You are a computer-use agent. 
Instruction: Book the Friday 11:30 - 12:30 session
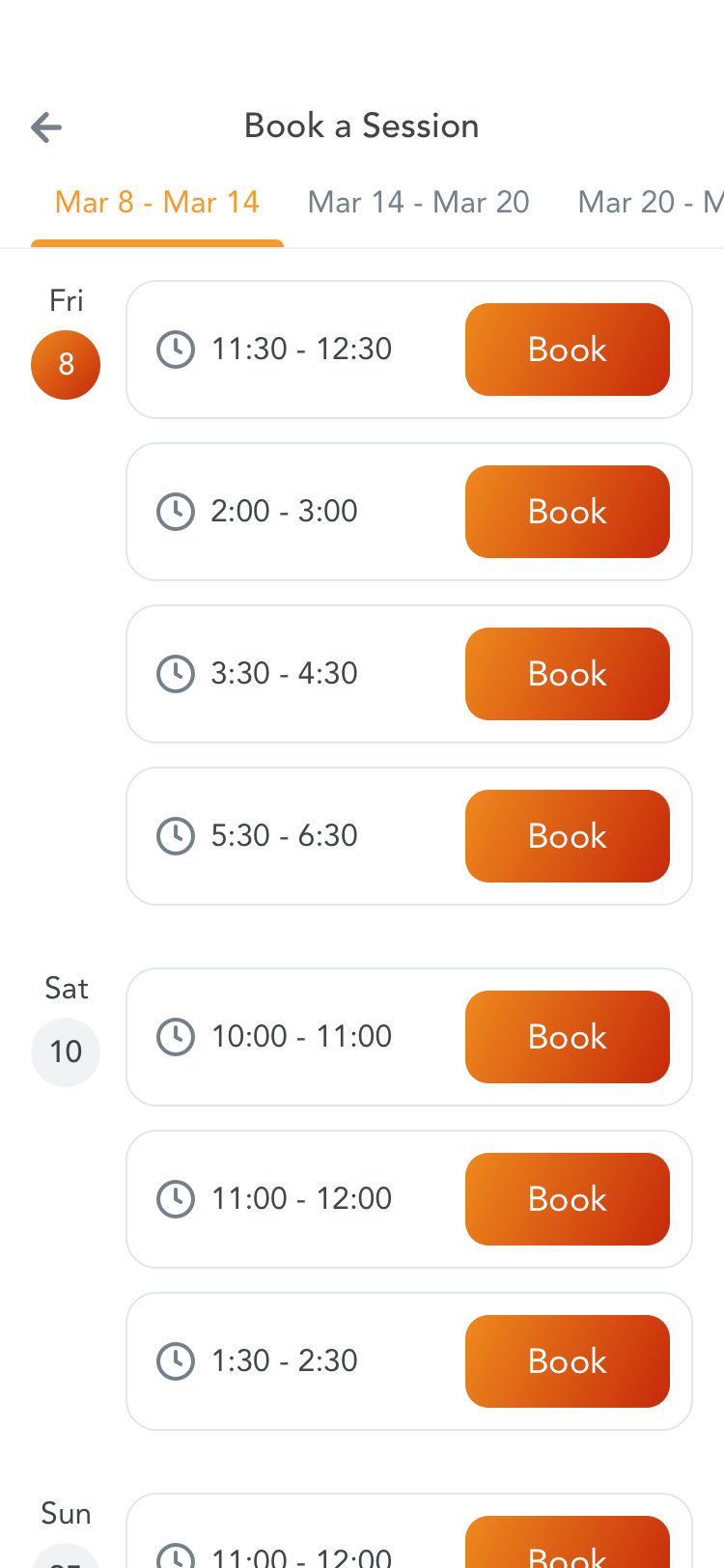(567, 350)
